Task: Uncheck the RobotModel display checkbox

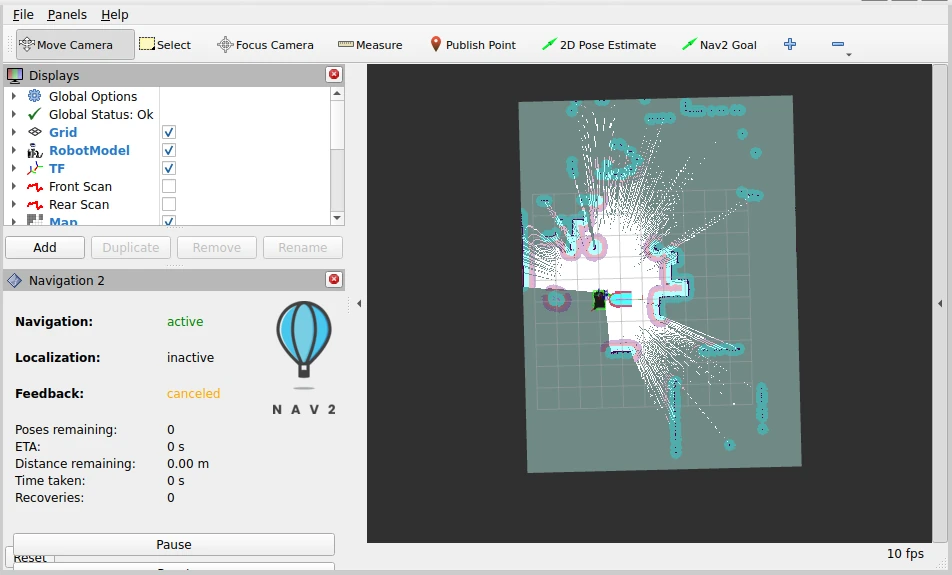Action: click(169, 150)
